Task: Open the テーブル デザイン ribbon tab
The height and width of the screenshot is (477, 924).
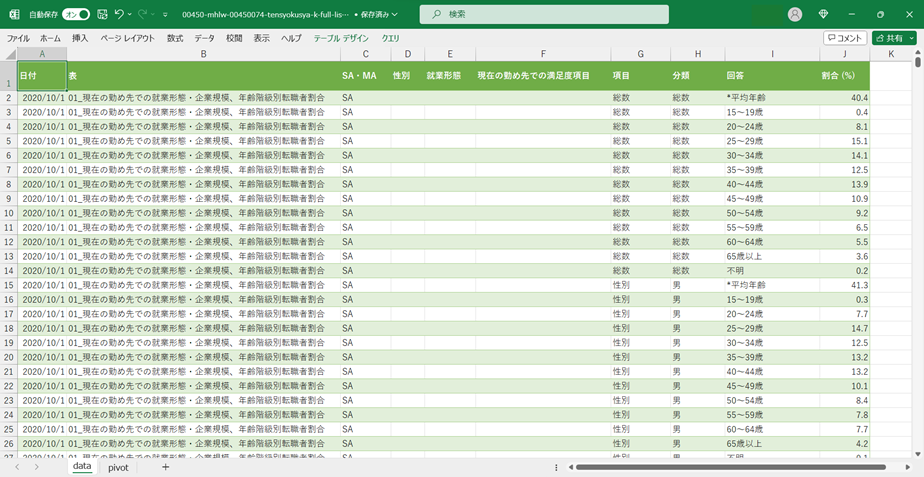Action: pos(341,38)
